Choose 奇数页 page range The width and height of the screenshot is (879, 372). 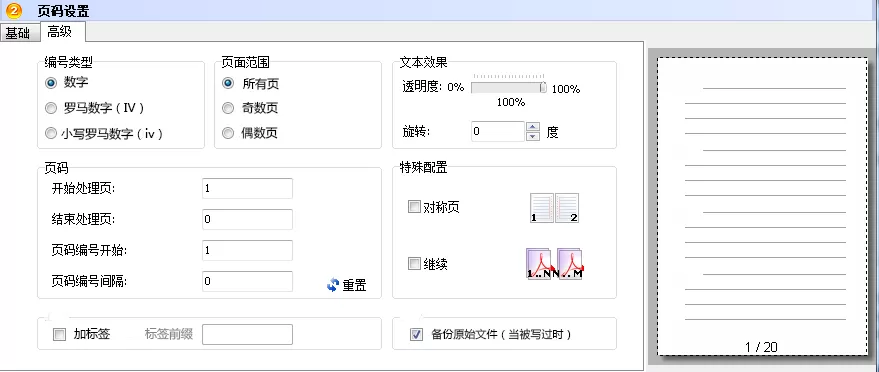[x=228, y=108]
